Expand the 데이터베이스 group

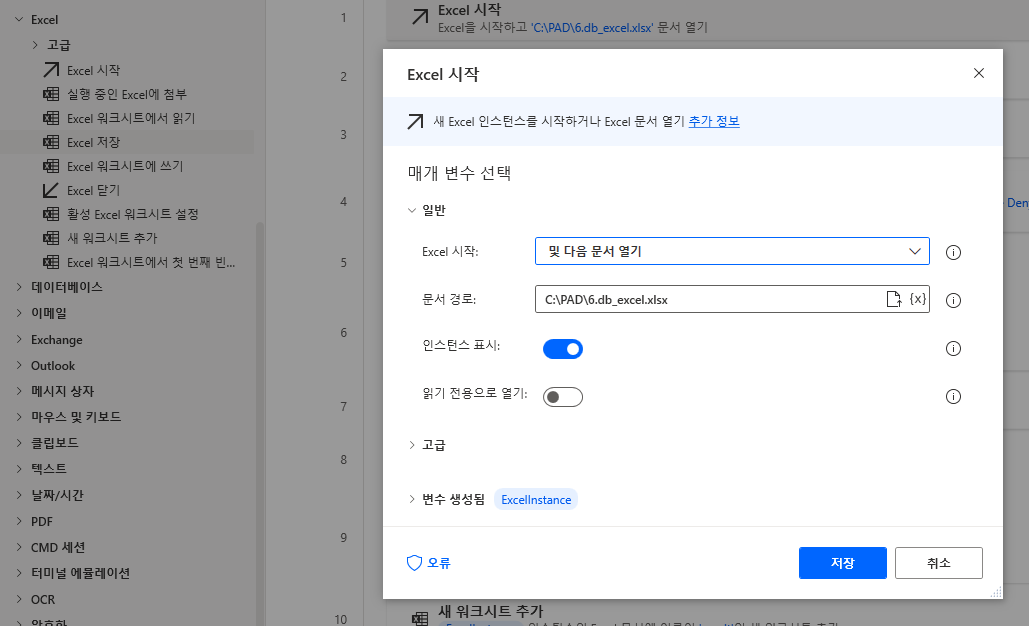[x=19, y=287]
